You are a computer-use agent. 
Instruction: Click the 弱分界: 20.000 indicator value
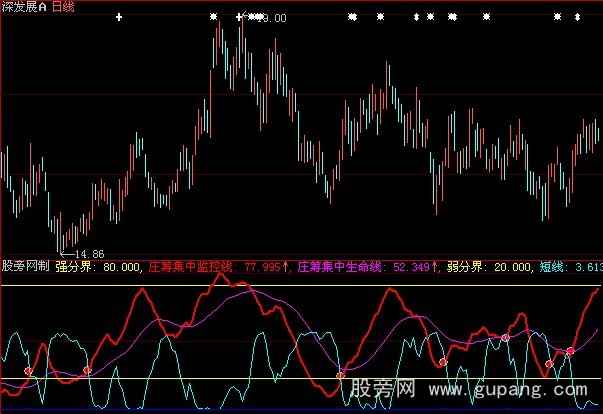click(x=489, y=266)
